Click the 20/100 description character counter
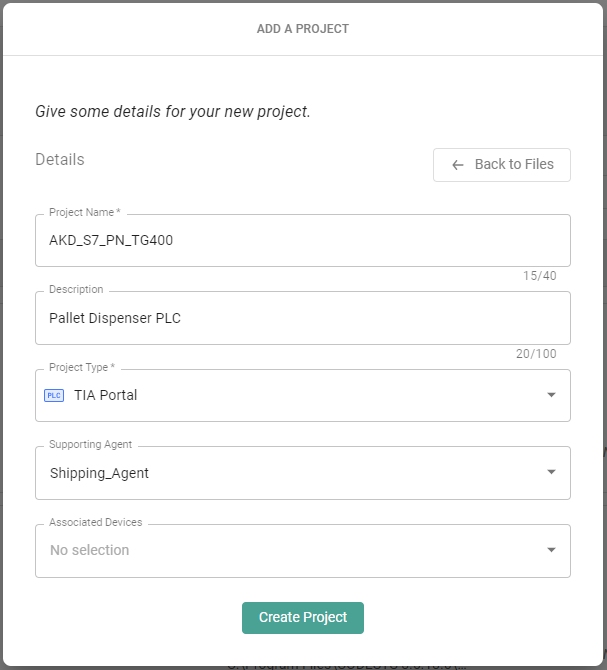607x670 pixels. coord(536,354)
